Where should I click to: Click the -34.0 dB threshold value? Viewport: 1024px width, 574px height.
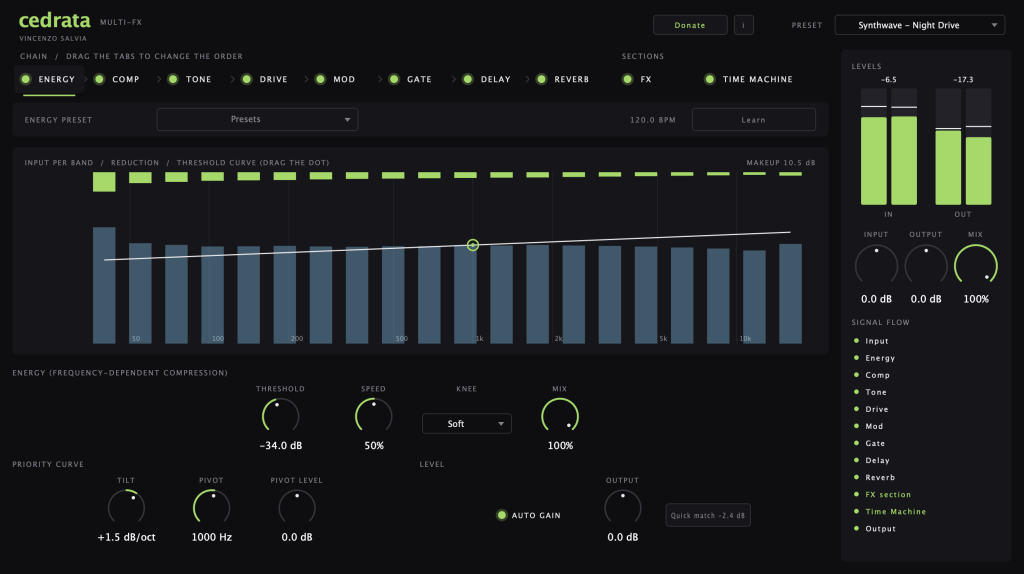pos(281,445)
